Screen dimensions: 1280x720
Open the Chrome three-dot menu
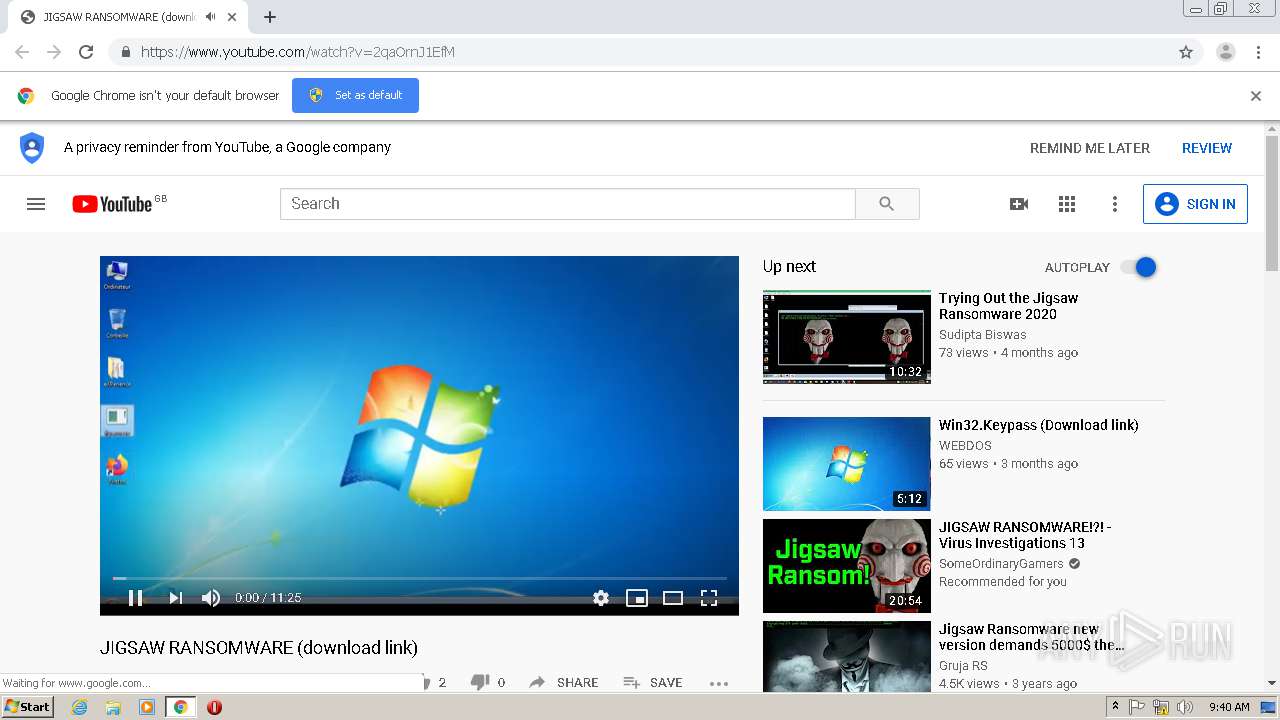click(x=1259, y=52)
